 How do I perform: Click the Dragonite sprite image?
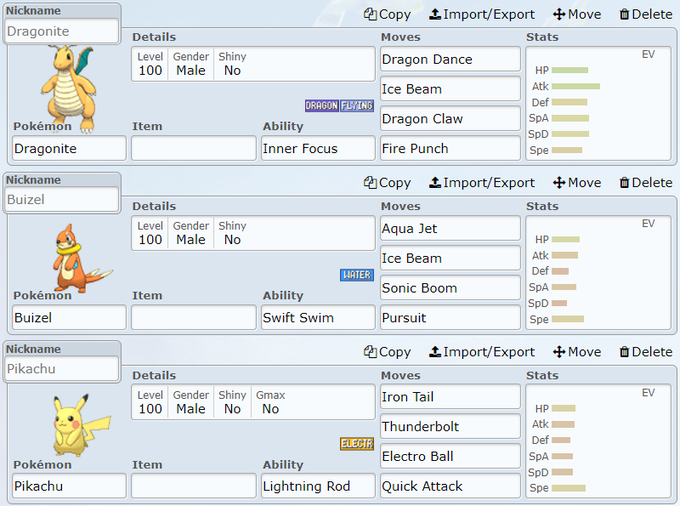click(69, 88)
